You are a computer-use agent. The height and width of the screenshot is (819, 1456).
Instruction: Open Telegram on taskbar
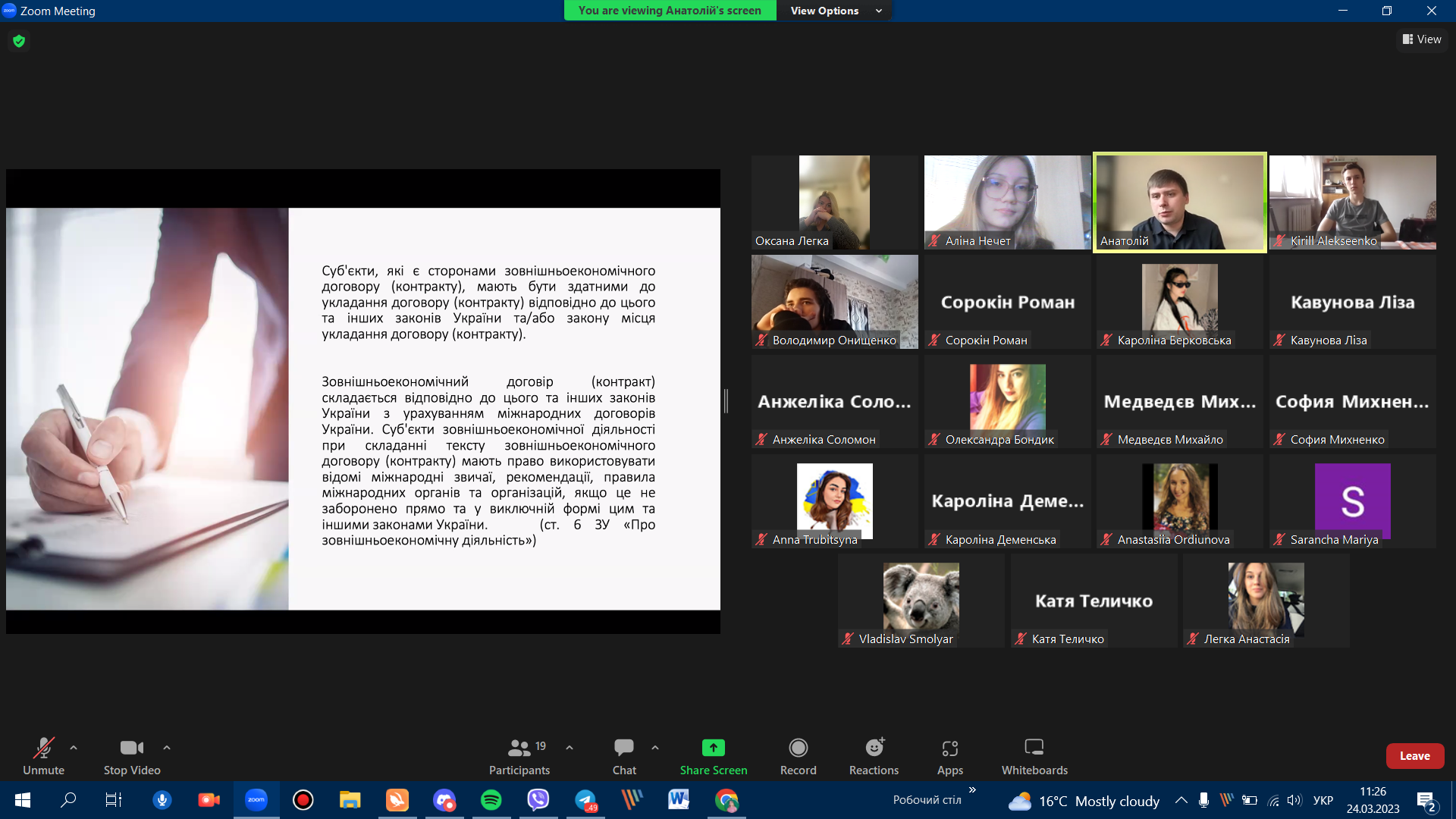(x=585, y=800)
